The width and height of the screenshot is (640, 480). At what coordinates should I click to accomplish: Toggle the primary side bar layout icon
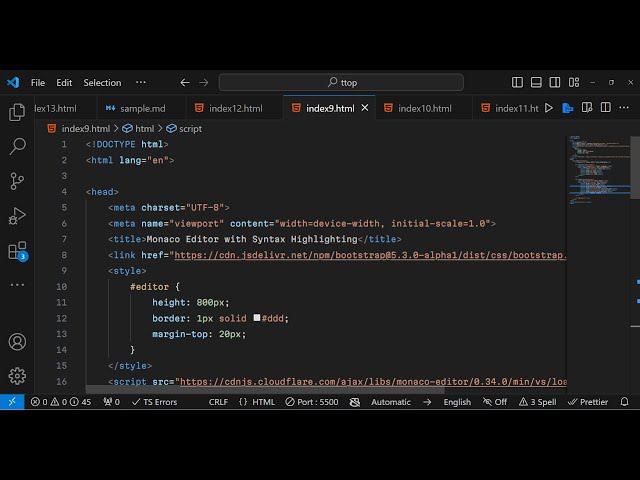[x=517, y=83]
